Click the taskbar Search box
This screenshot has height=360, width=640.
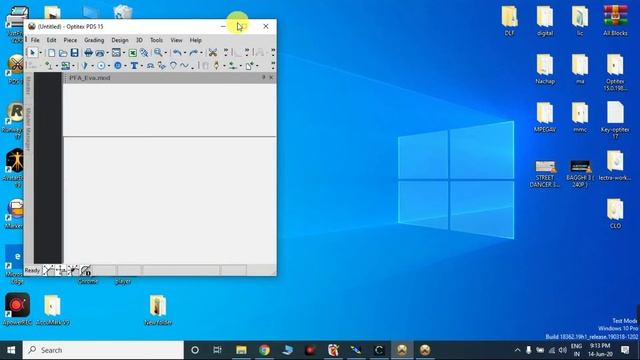tap(103, 350)
